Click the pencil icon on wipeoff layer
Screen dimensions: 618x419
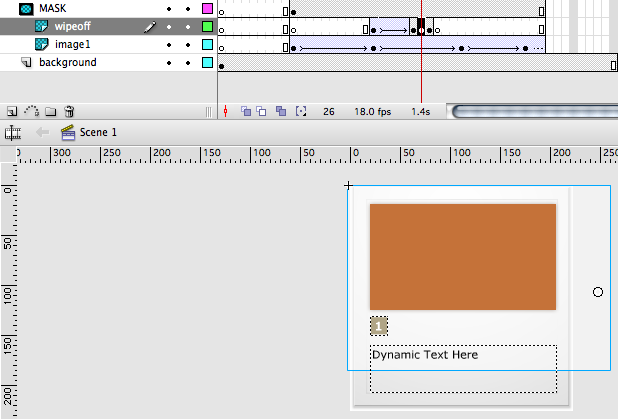tap(150, 27)
